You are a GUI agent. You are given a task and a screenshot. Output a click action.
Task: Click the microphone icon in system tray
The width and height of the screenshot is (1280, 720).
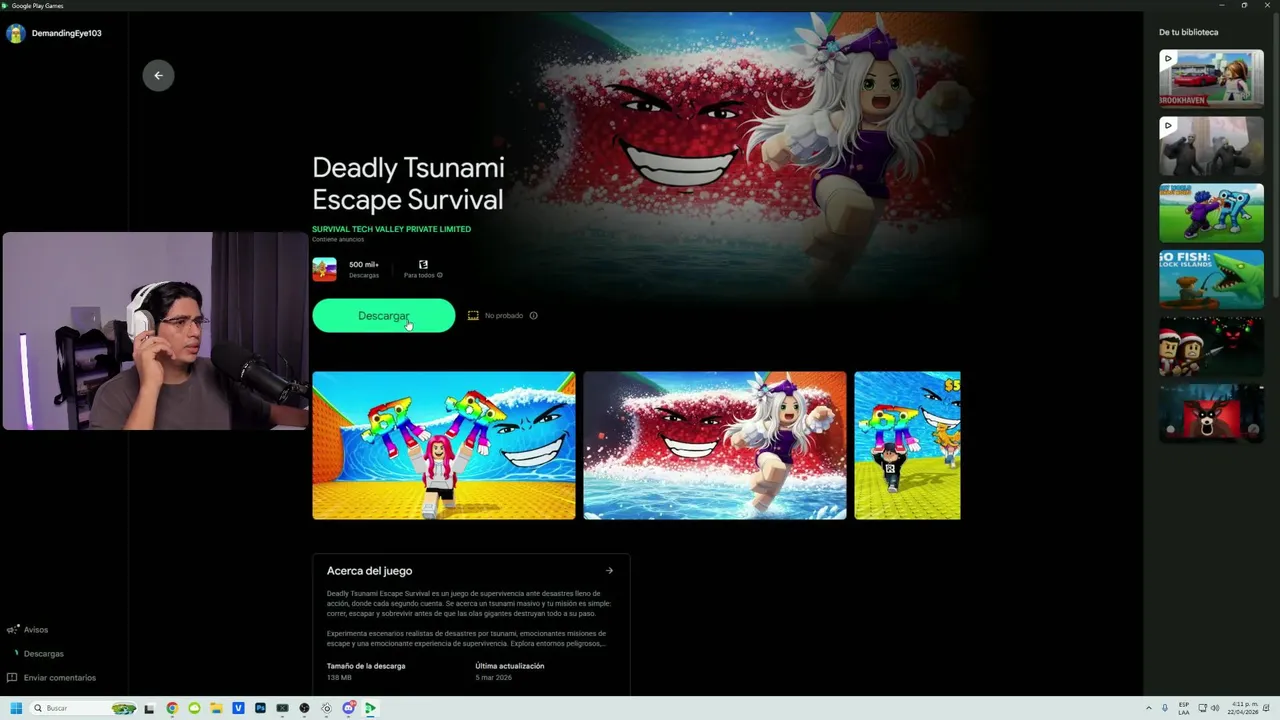tap(1165, 708)
